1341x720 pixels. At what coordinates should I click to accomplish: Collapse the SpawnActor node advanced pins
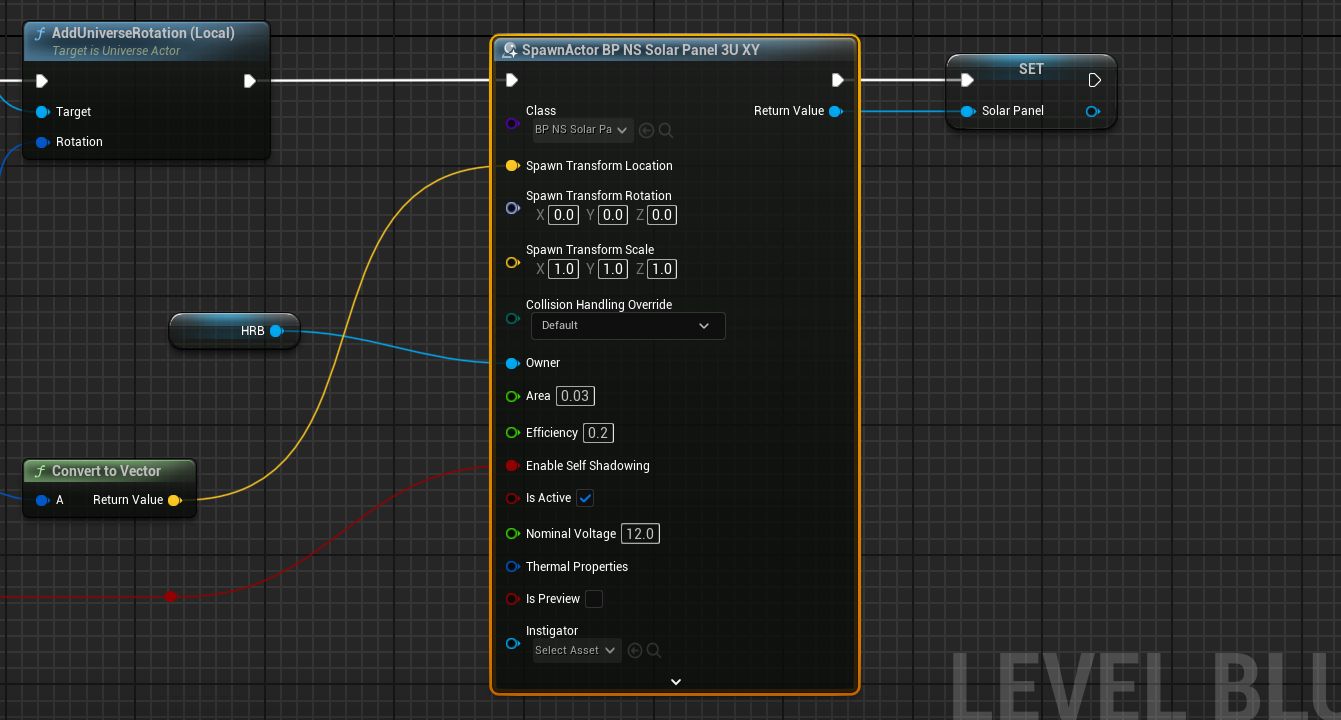click(675, 682)
